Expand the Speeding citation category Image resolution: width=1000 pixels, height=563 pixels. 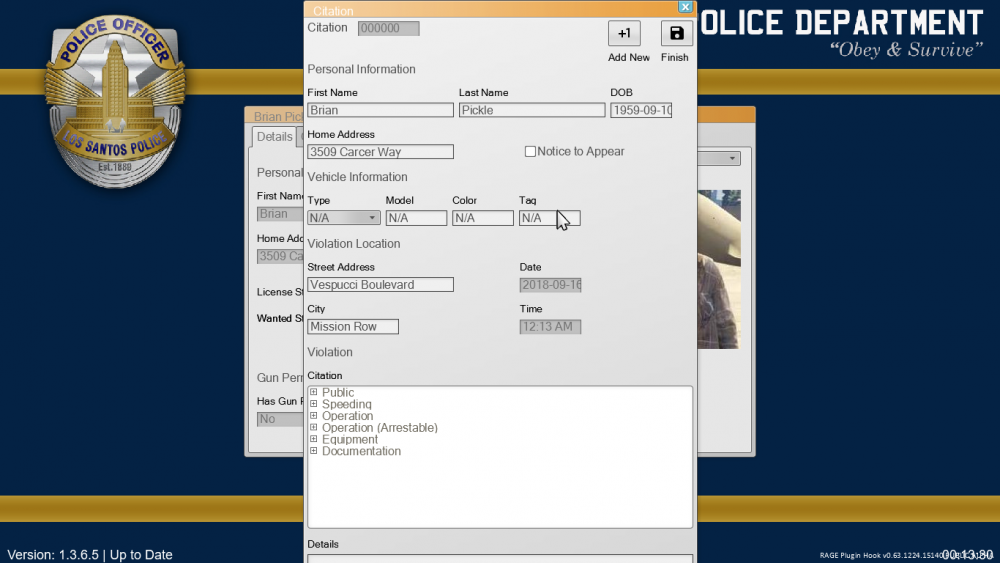[x=314, y=404]
